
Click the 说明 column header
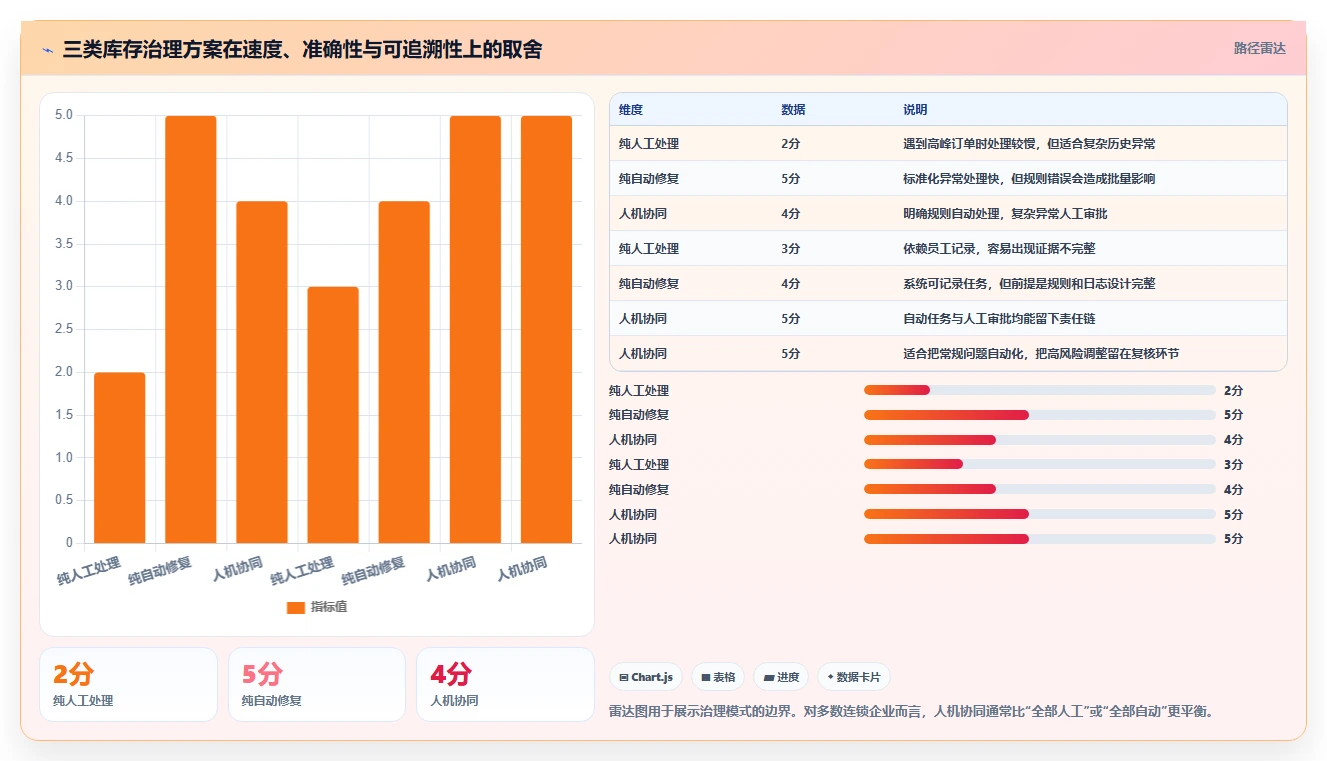[915, 110]
